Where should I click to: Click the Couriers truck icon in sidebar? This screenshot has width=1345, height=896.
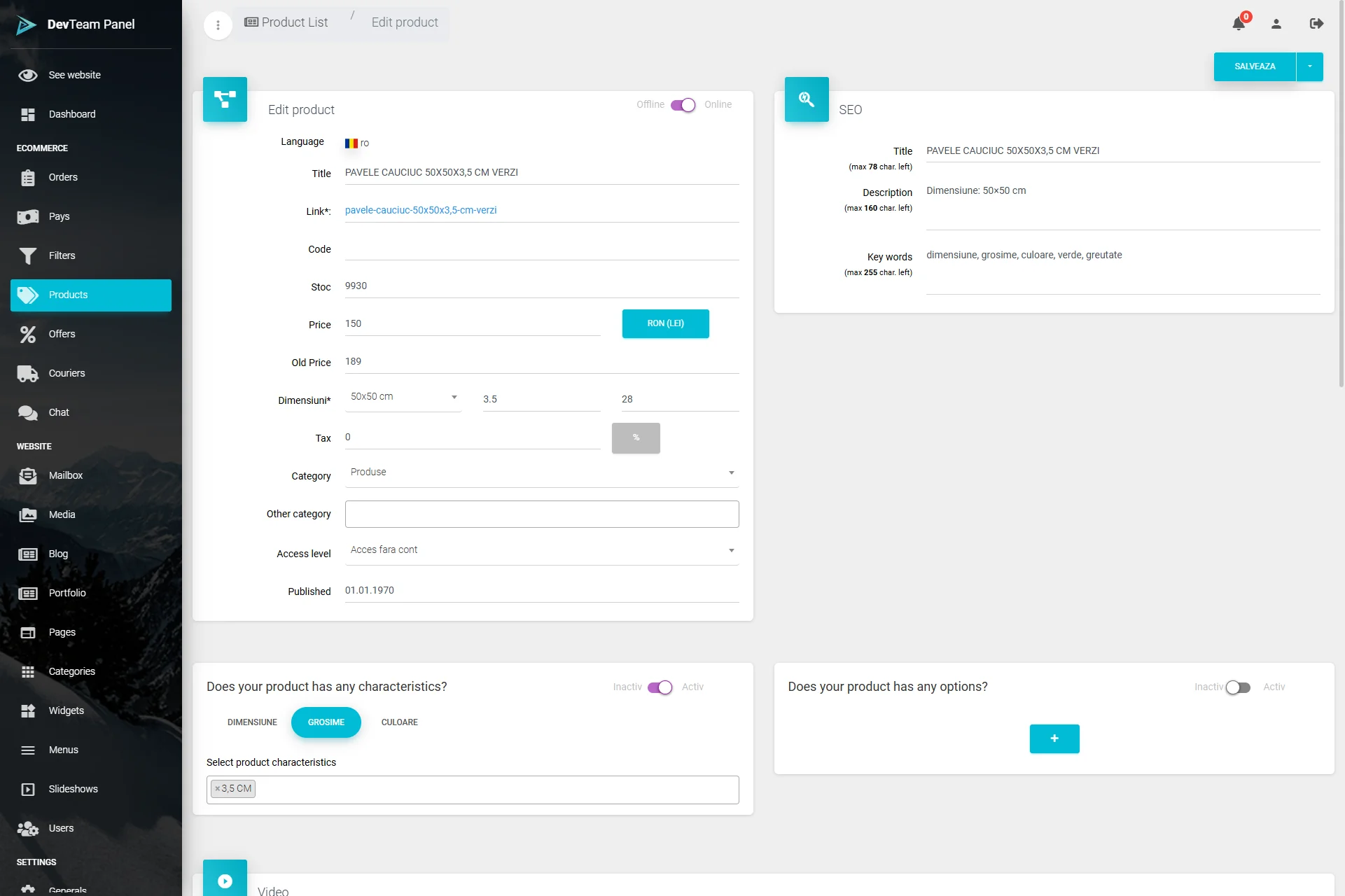pos(28,373)
